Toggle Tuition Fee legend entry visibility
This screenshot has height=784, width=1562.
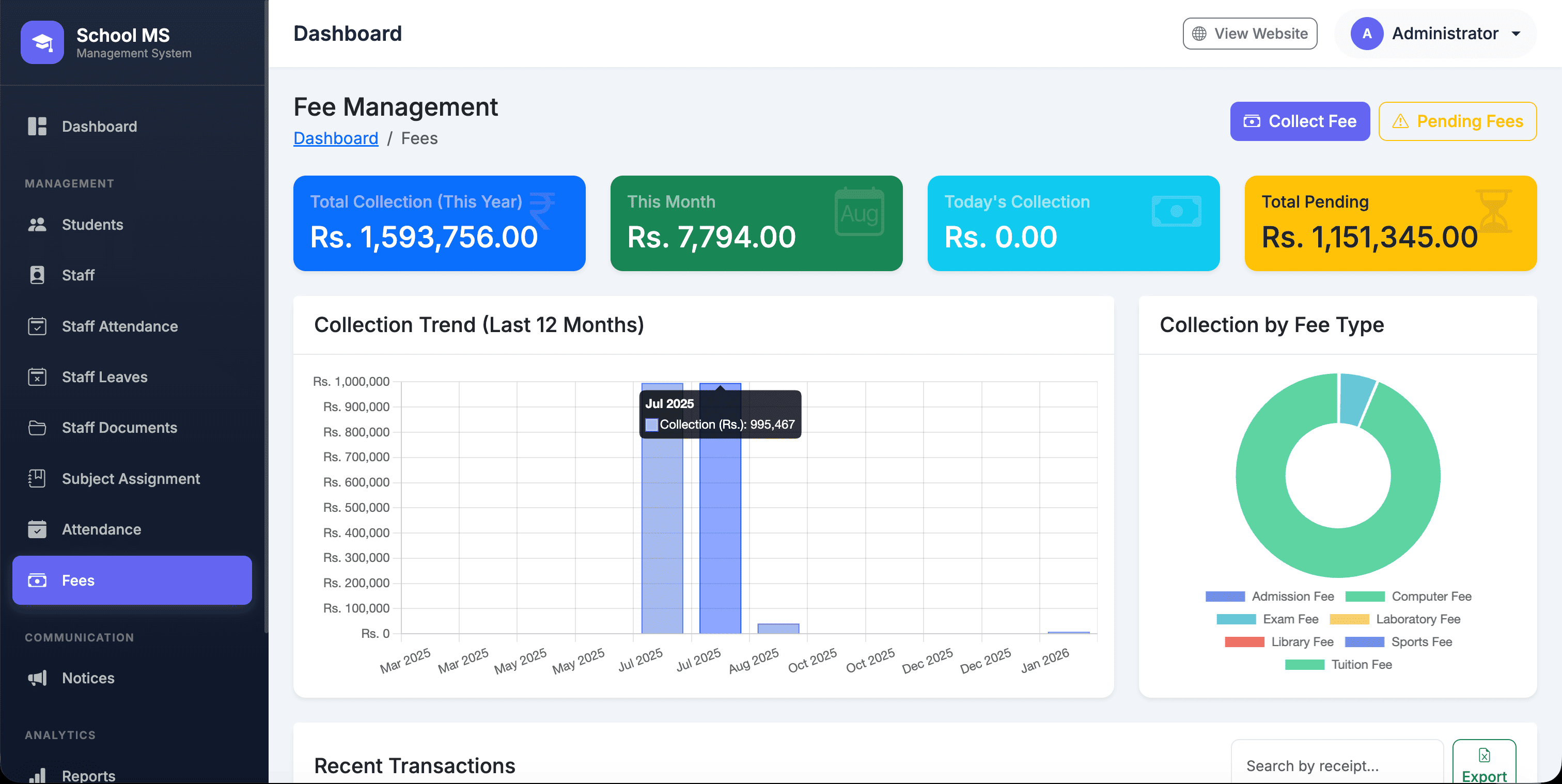(x=1339, y=665)
